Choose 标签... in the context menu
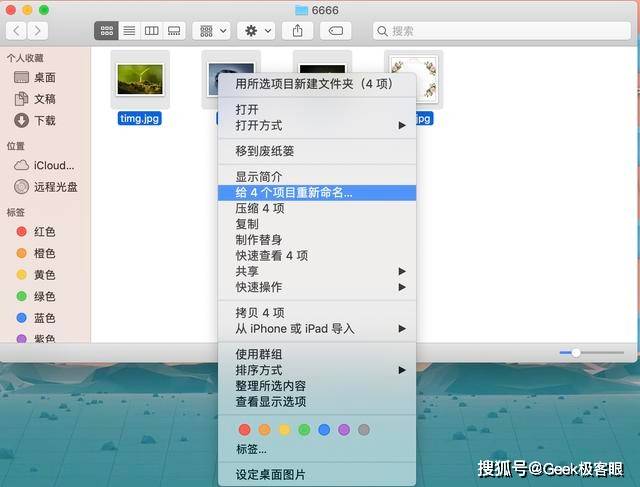This screenshot has width=640, height=487. (x=317, y=449)
